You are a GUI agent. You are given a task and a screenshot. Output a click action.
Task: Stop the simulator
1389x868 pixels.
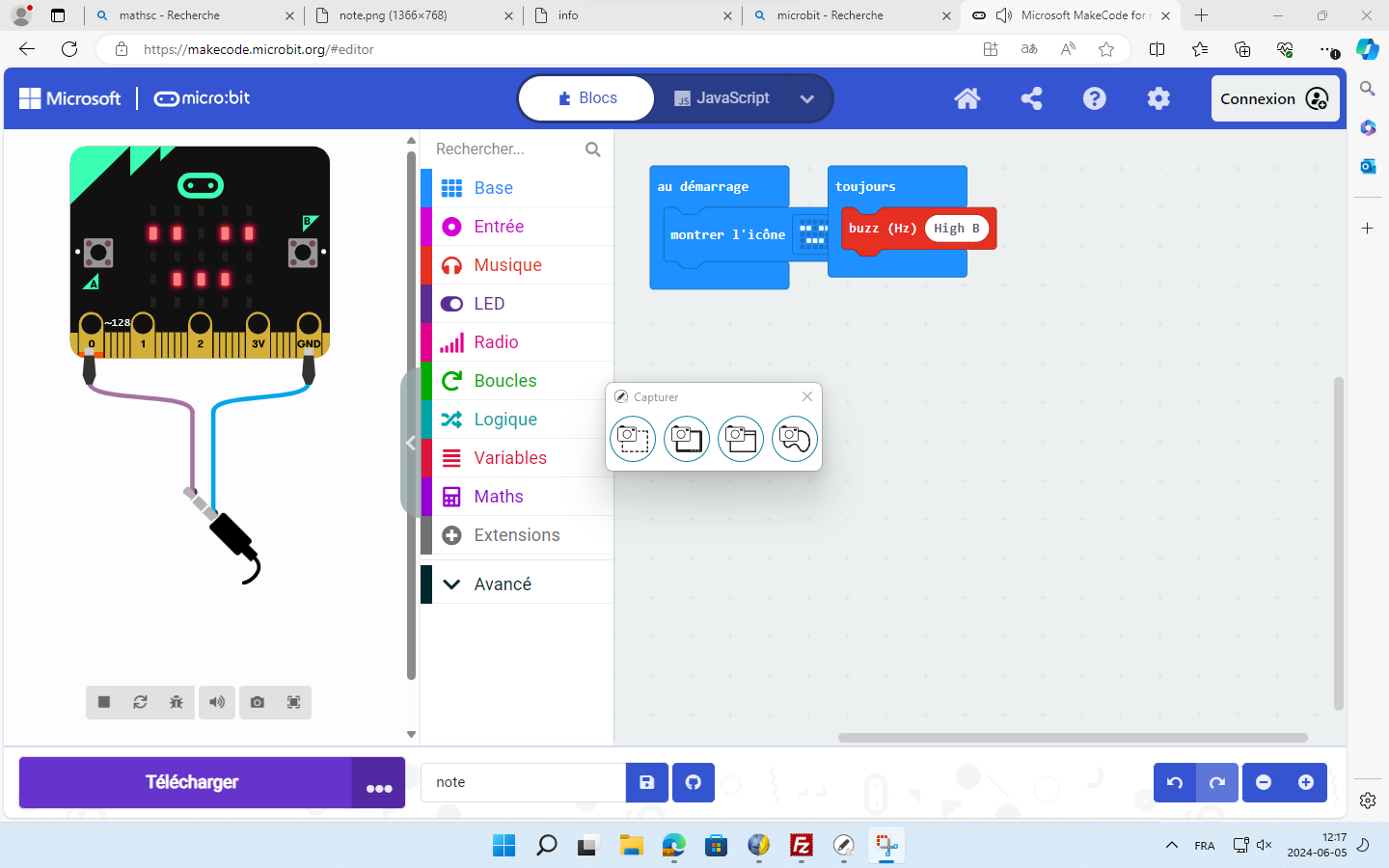point(104,702)
